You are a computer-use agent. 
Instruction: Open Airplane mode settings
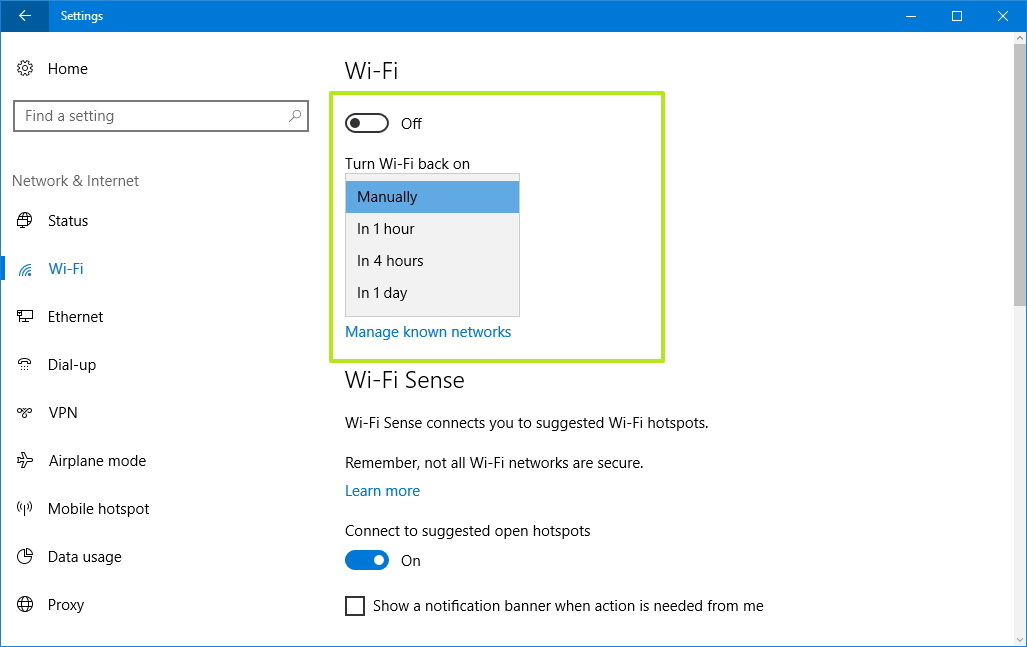[x=97, y=461]
